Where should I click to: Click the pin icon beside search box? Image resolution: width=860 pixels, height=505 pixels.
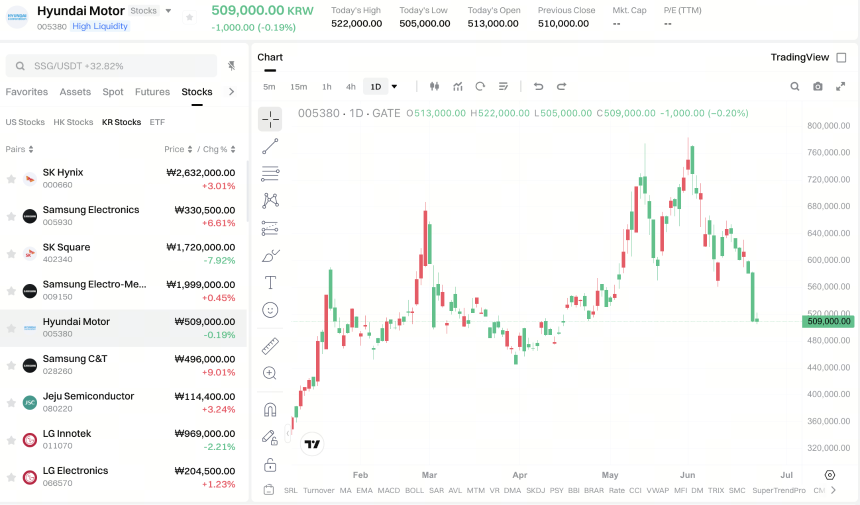coord(231,66)
